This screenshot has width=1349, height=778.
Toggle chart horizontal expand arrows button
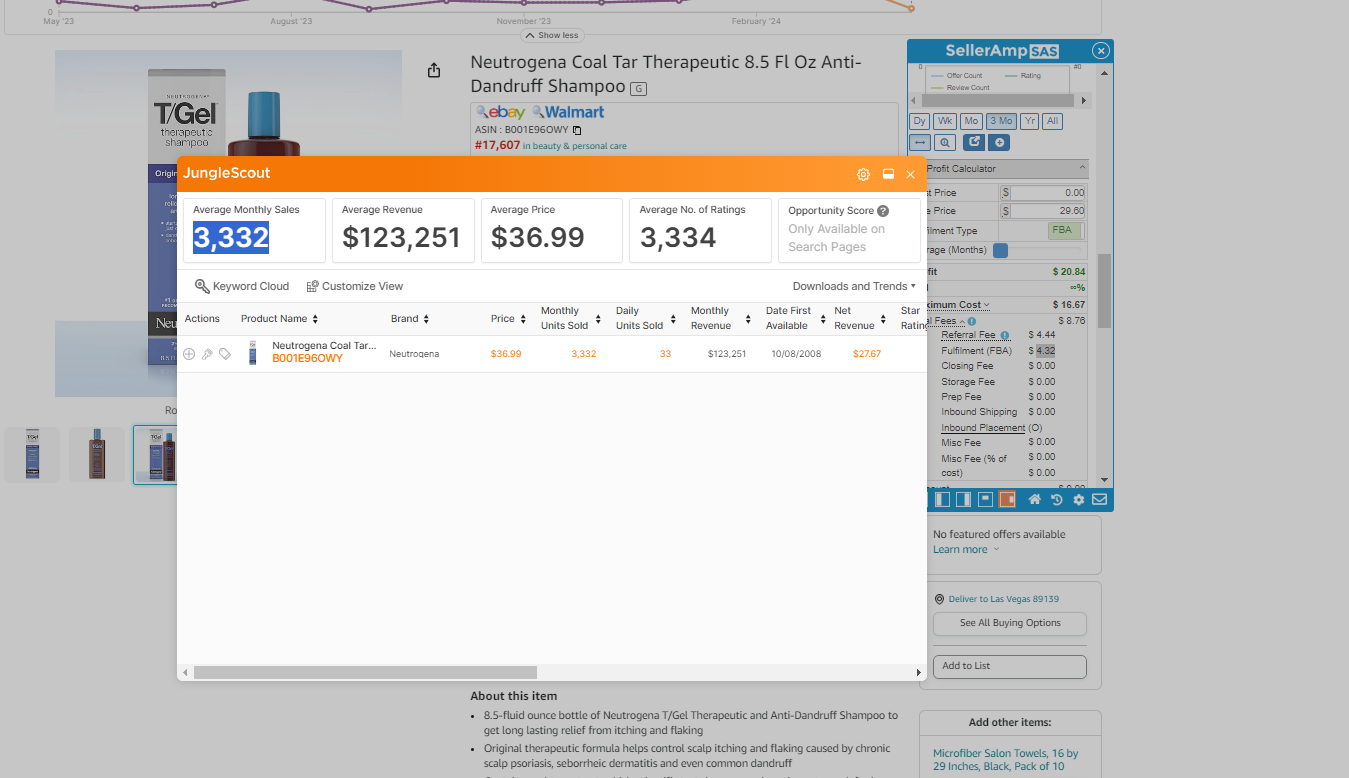(919, 143)
